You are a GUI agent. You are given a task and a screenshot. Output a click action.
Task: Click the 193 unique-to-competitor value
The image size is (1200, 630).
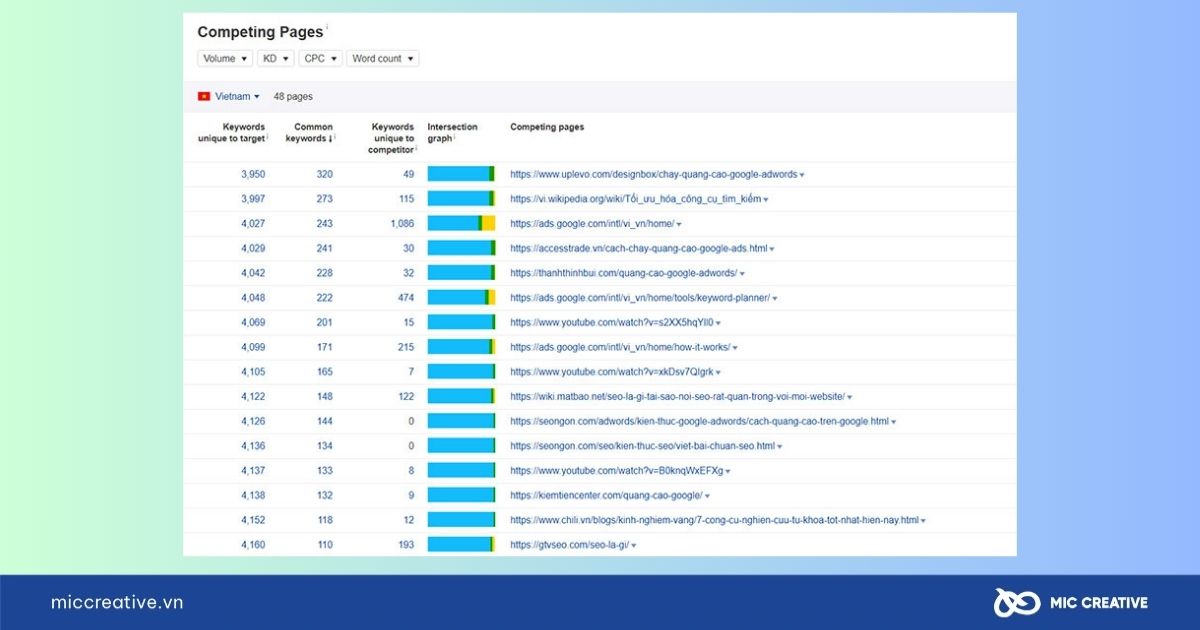click(405, 544)
